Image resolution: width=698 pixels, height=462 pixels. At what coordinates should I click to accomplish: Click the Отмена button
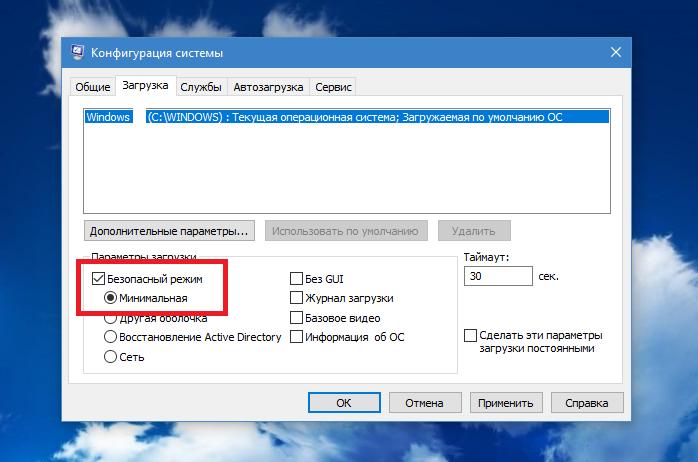pyautogui.click(x=425, y=403)
